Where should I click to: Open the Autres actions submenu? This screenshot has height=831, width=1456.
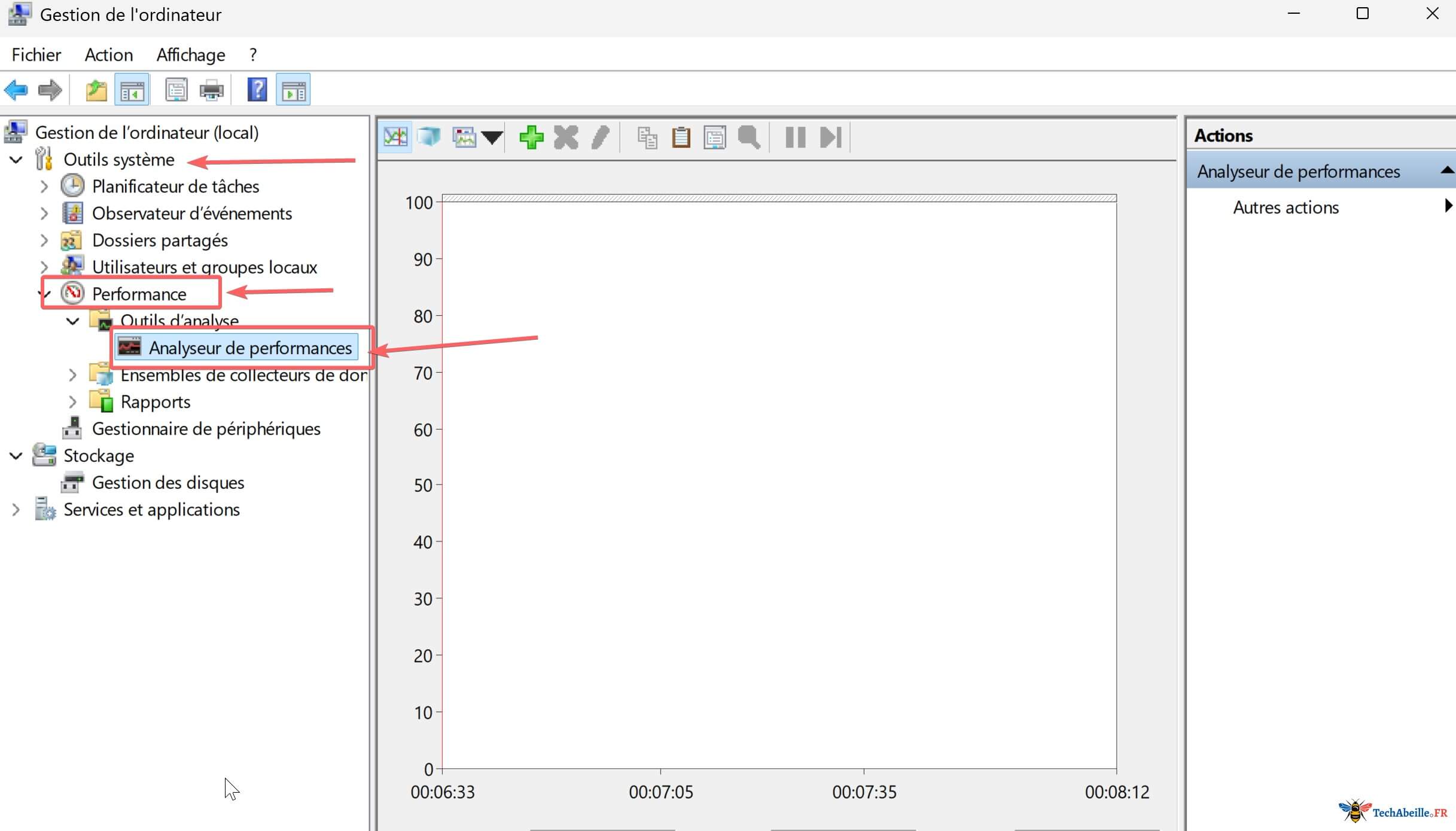1286,208
